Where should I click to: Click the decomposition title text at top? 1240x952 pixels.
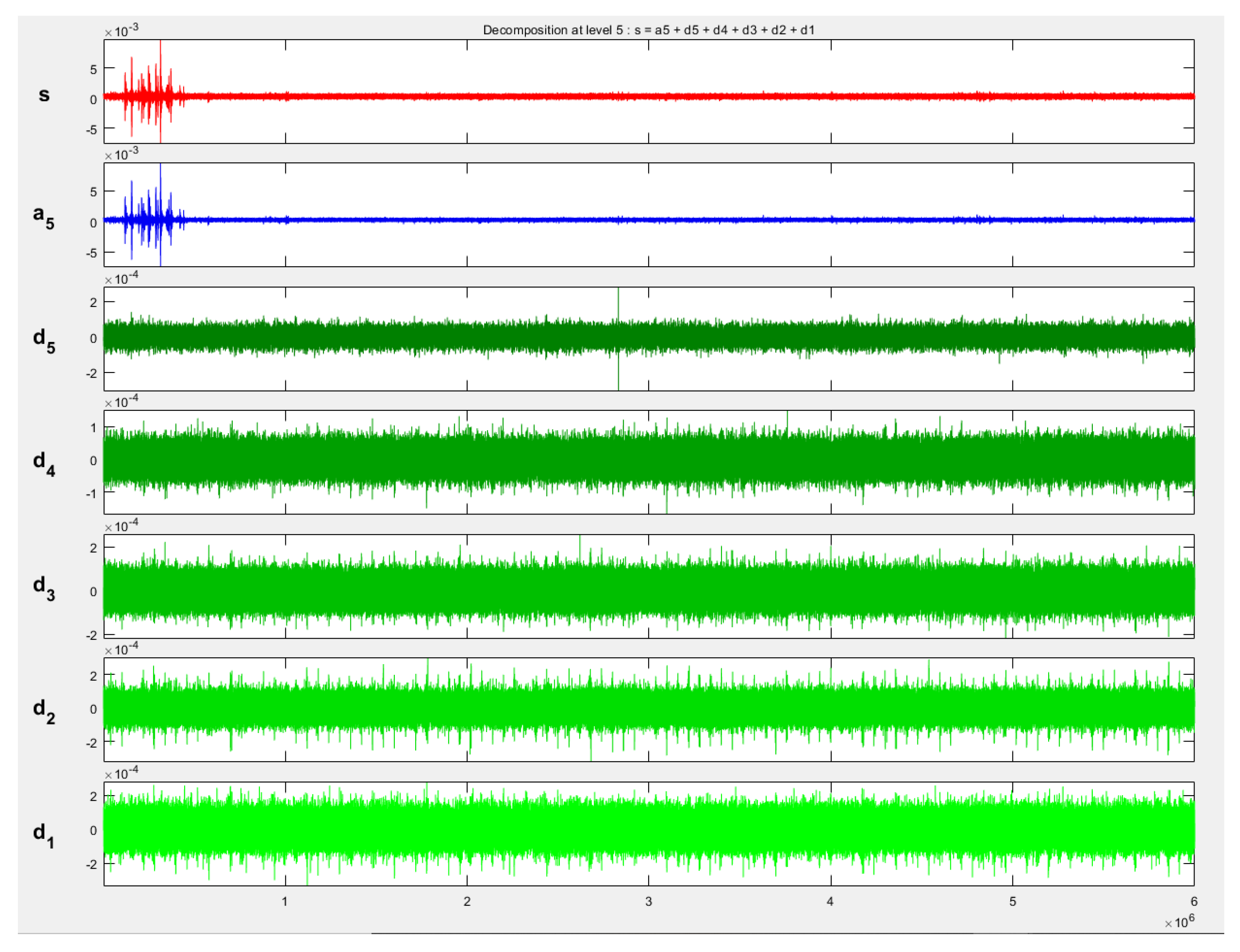click(648, 30)
